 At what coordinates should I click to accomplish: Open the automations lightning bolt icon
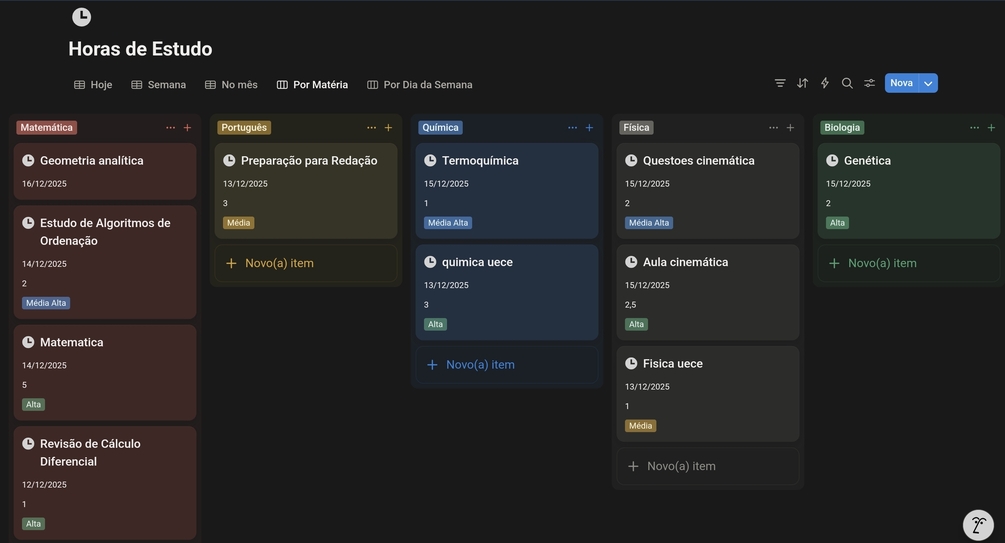[x=825, y=83]
